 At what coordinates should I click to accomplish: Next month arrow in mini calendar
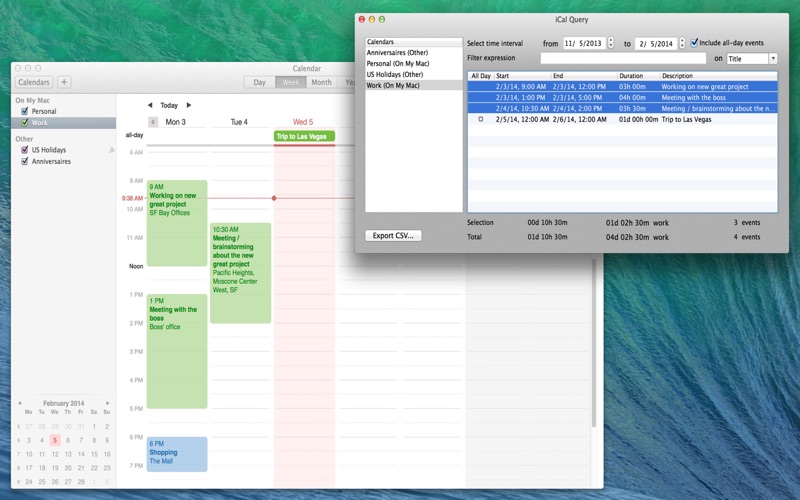click(108, 403)
